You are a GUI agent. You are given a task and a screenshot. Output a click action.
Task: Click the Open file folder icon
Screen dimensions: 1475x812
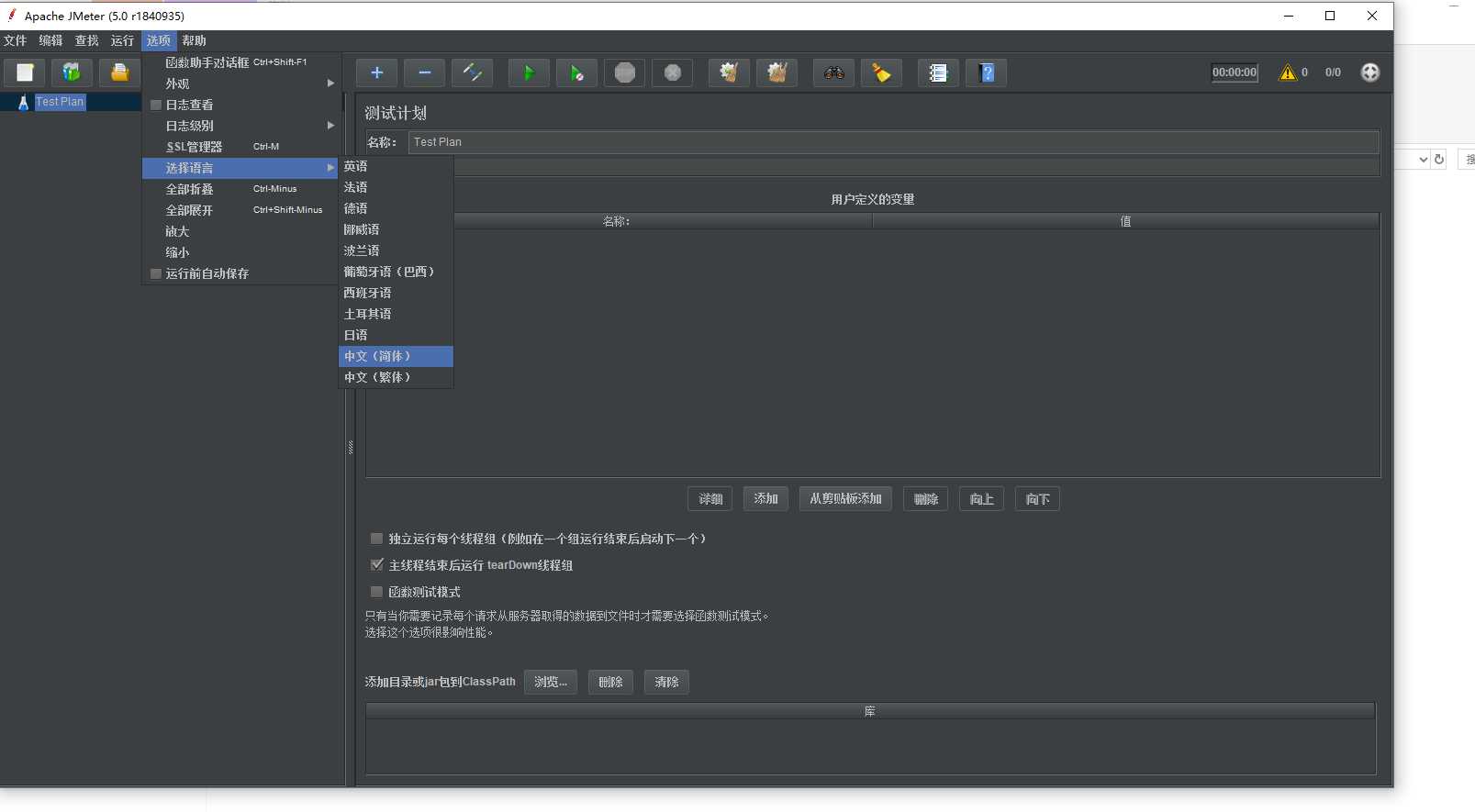click(x=119, y=72)
